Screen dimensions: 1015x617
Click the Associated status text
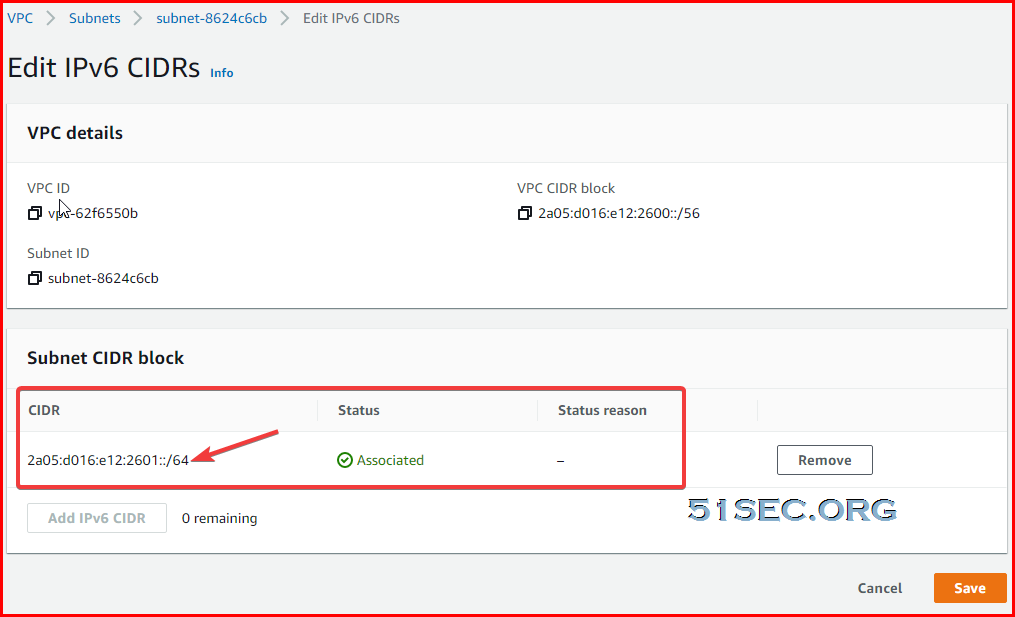tap(390, 460)
